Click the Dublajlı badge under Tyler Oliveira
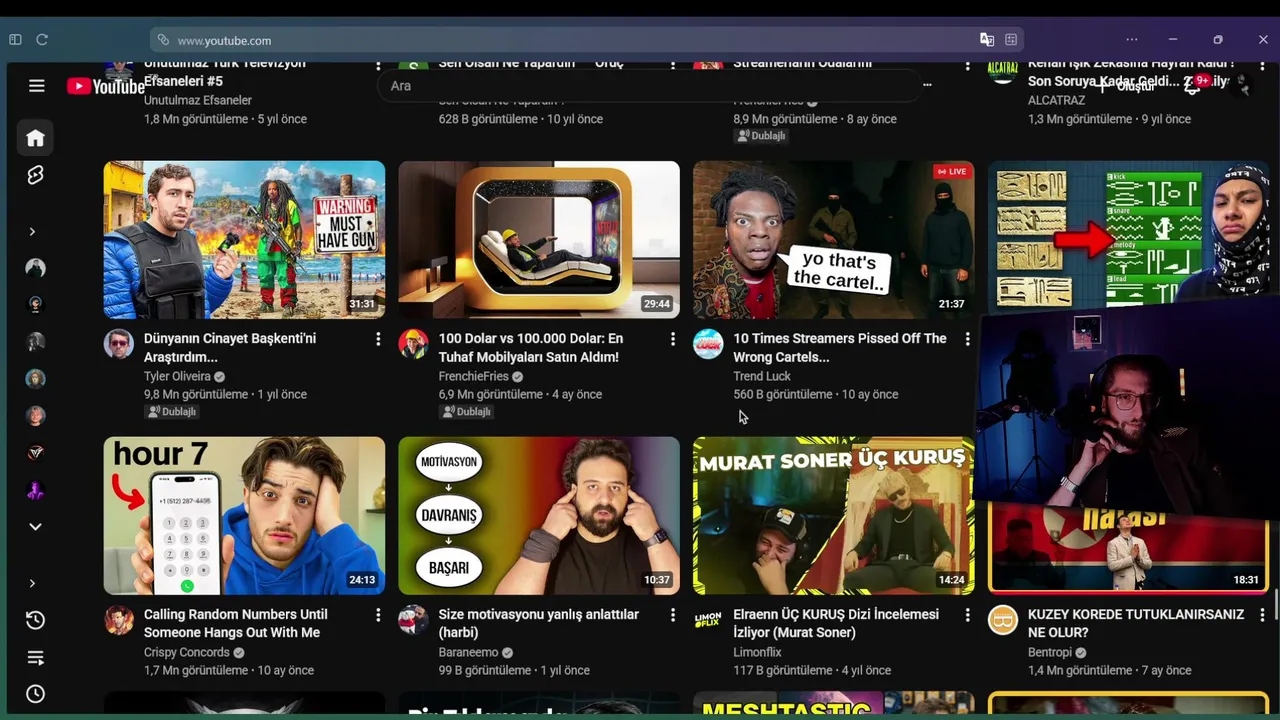Screen dimensions: 1280x720 tap(172, 412)
